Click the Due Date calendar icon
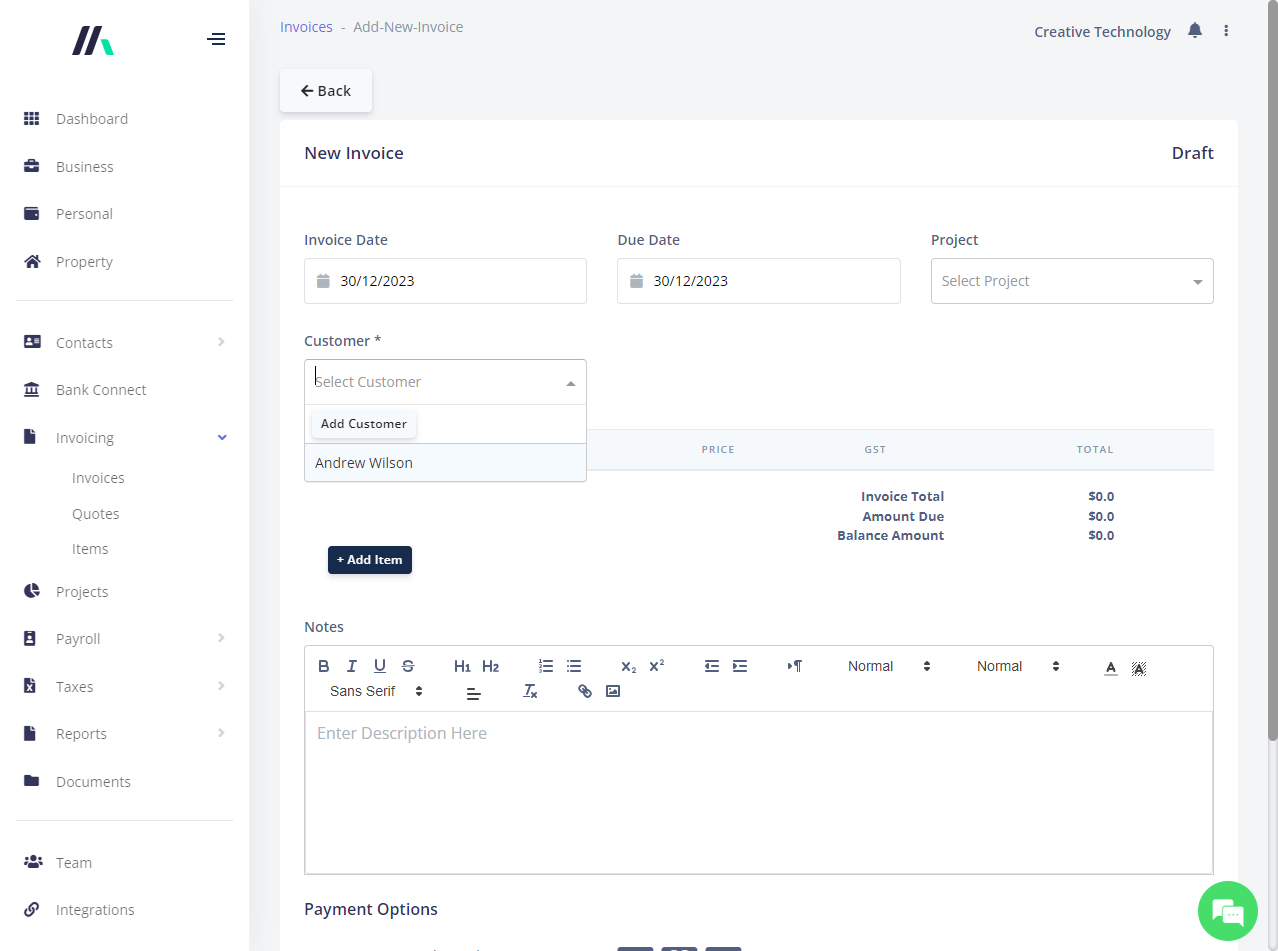Image resolution: width=1278 pixels, height=951 pixels. pos(636,281)
